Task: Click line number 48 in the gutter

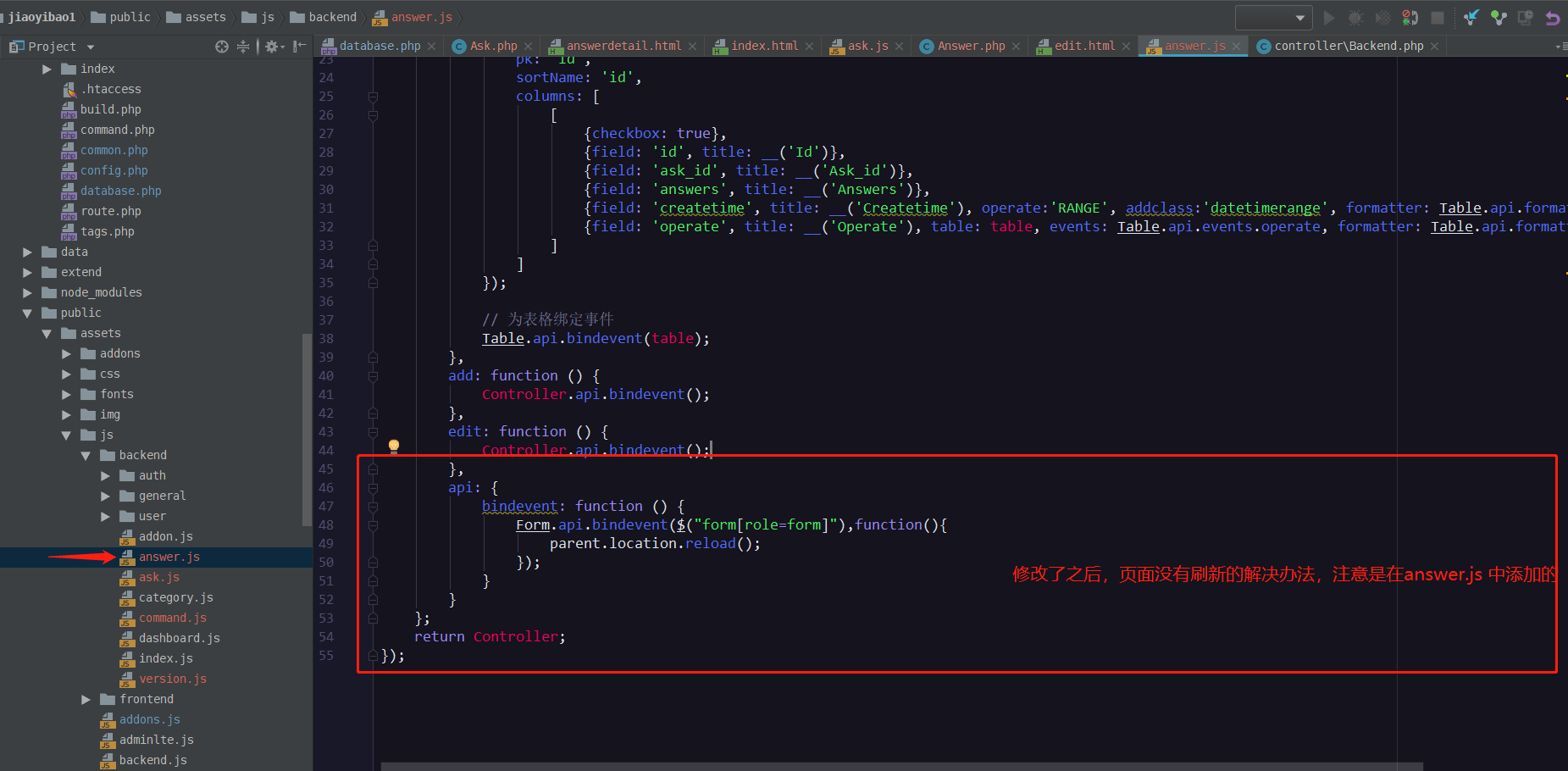Action: click(326, 525)
